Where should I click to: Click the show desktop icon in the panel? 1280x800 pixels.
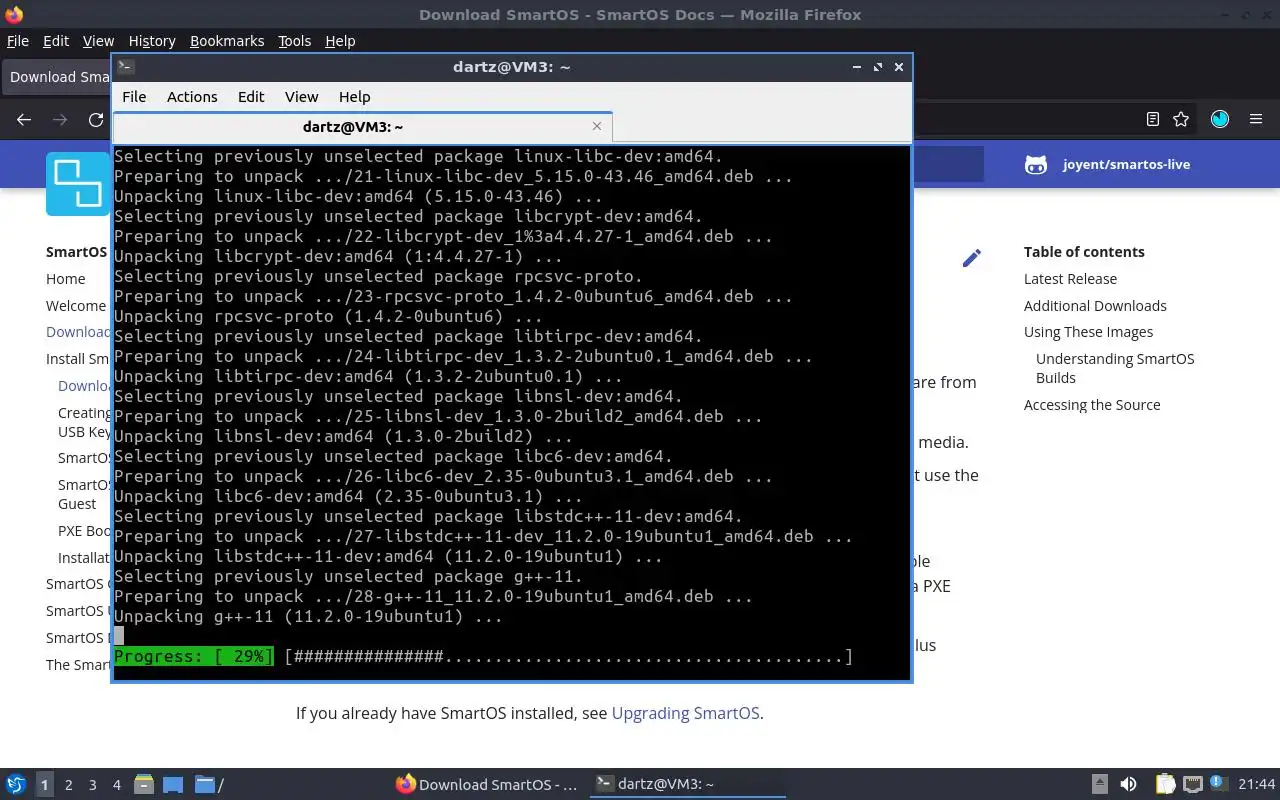pos(173,784)
